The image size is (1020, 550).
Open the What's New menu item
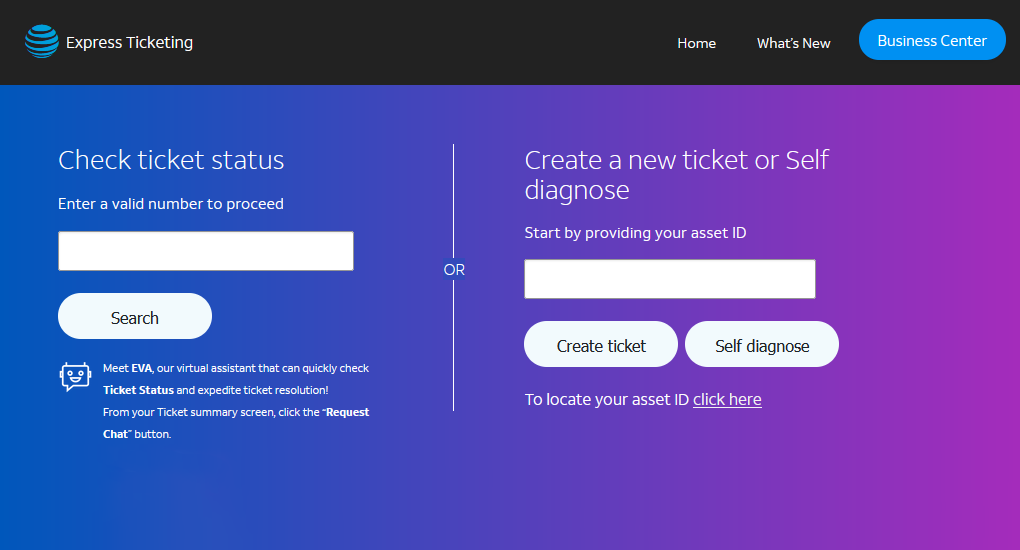coord(793,43)
